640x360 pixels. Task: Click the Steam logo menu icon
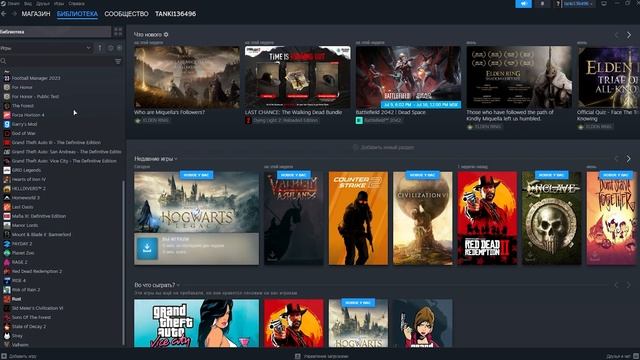(3, 3)
